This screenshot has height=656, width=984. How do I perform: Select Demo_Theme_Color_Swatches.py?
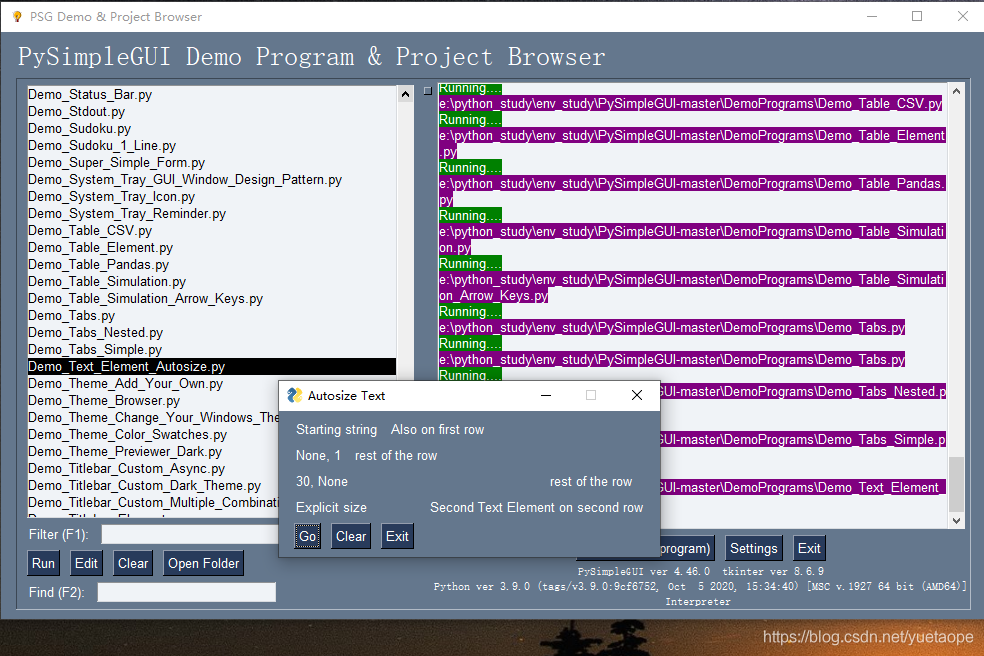click(151, 434)
